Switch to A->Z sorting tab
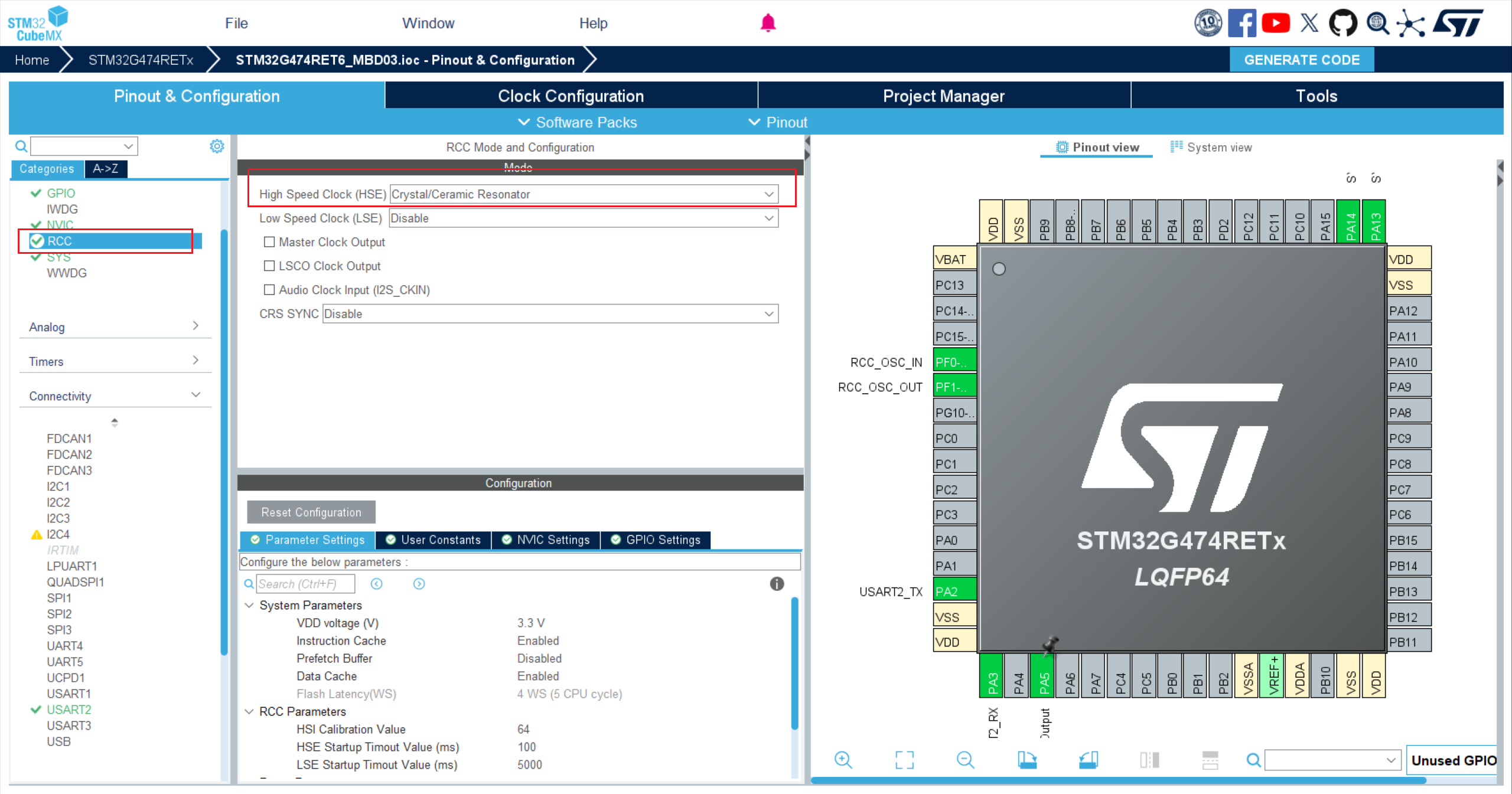Viewport: 1512px width, 794px height. pyautogui.click(x=106, y=169)
